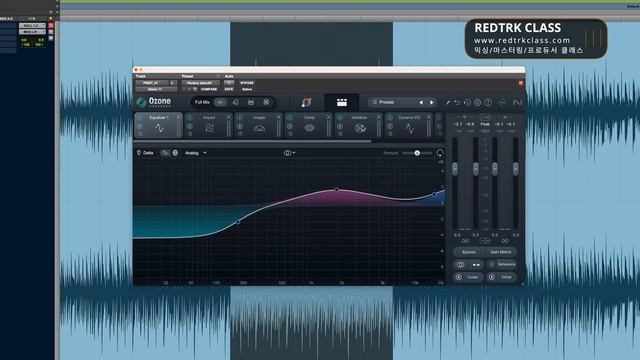Image resolution: width=640 pixels, height=360 pixels.
Task: Open the stereo channel mode dropdown
Action: [x=289, y=153]
